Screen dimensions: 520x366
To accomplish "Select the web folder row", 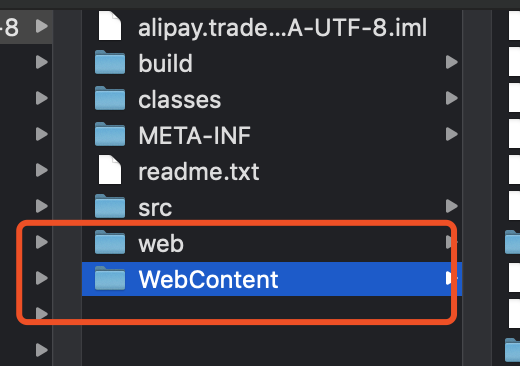I will (x=272, y=242).
